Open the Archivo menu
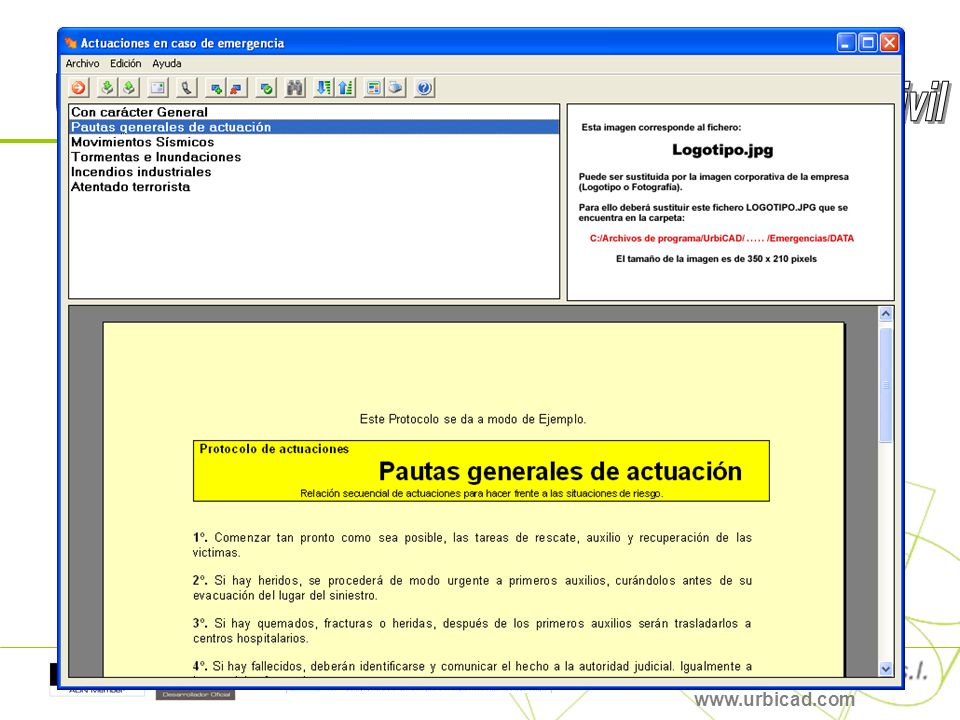 tap(82, 63)
